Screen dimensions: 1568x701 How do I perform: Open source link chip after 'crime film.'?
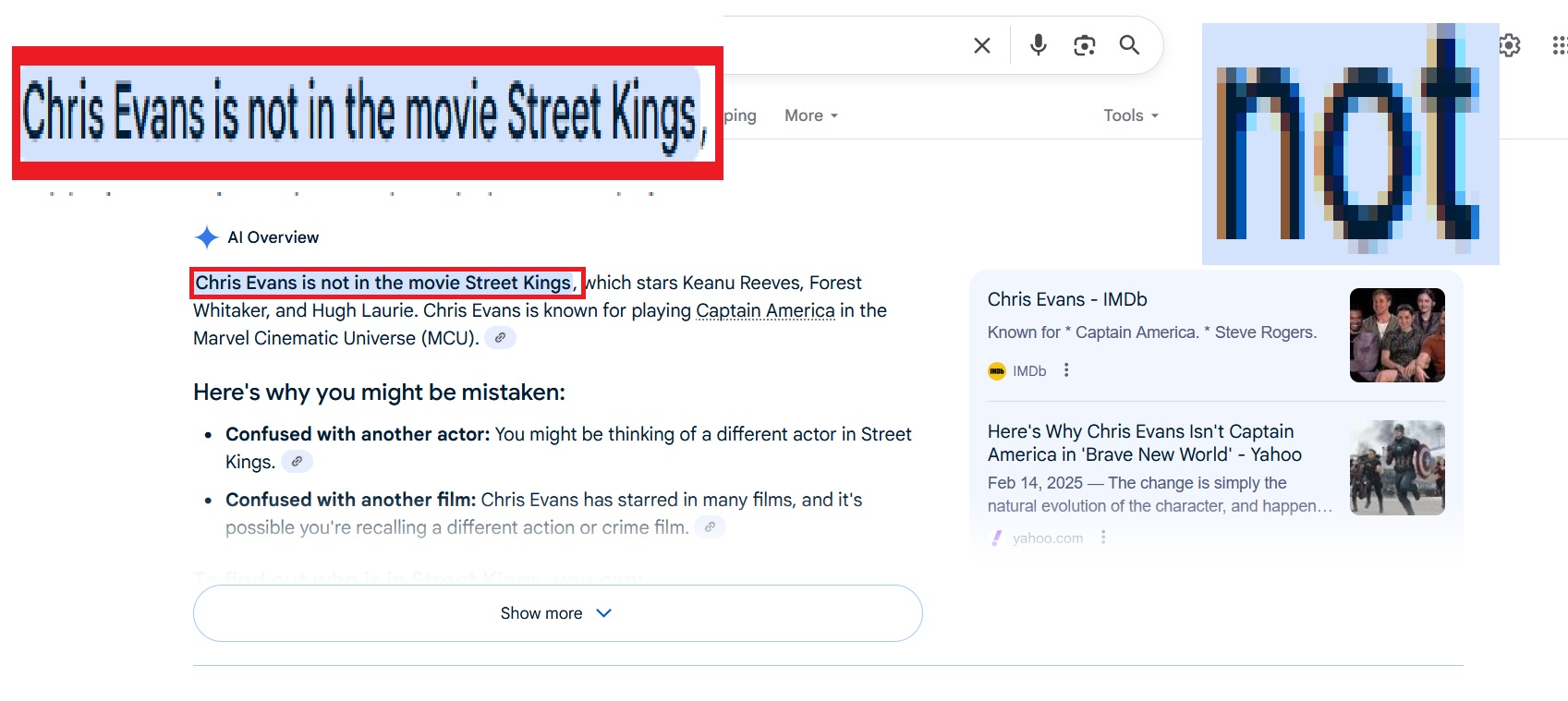point(710,527)
